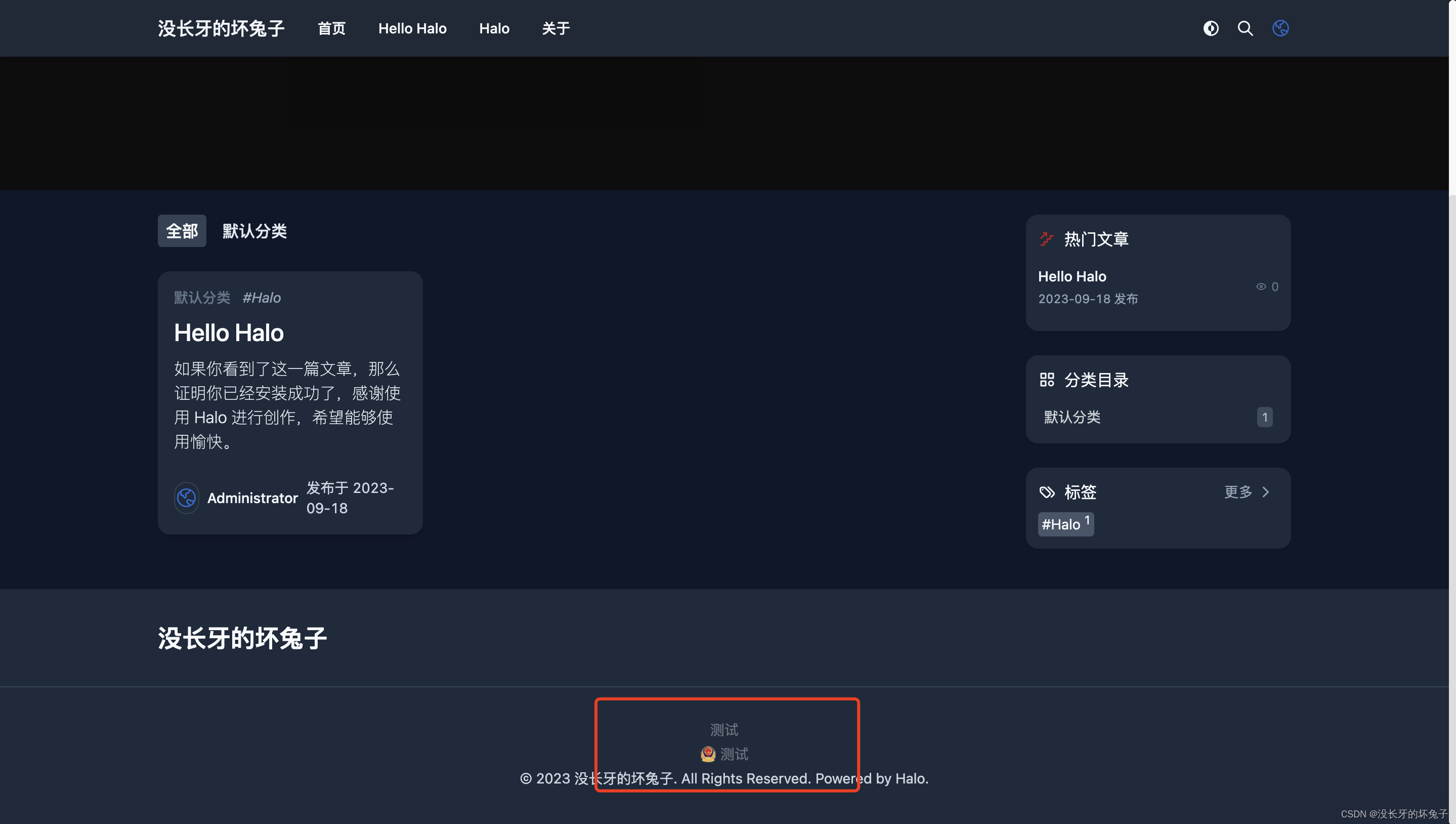Click the Halo link in the footer copyright
This screenshot has height=824, width=1456.
[910, 779]
